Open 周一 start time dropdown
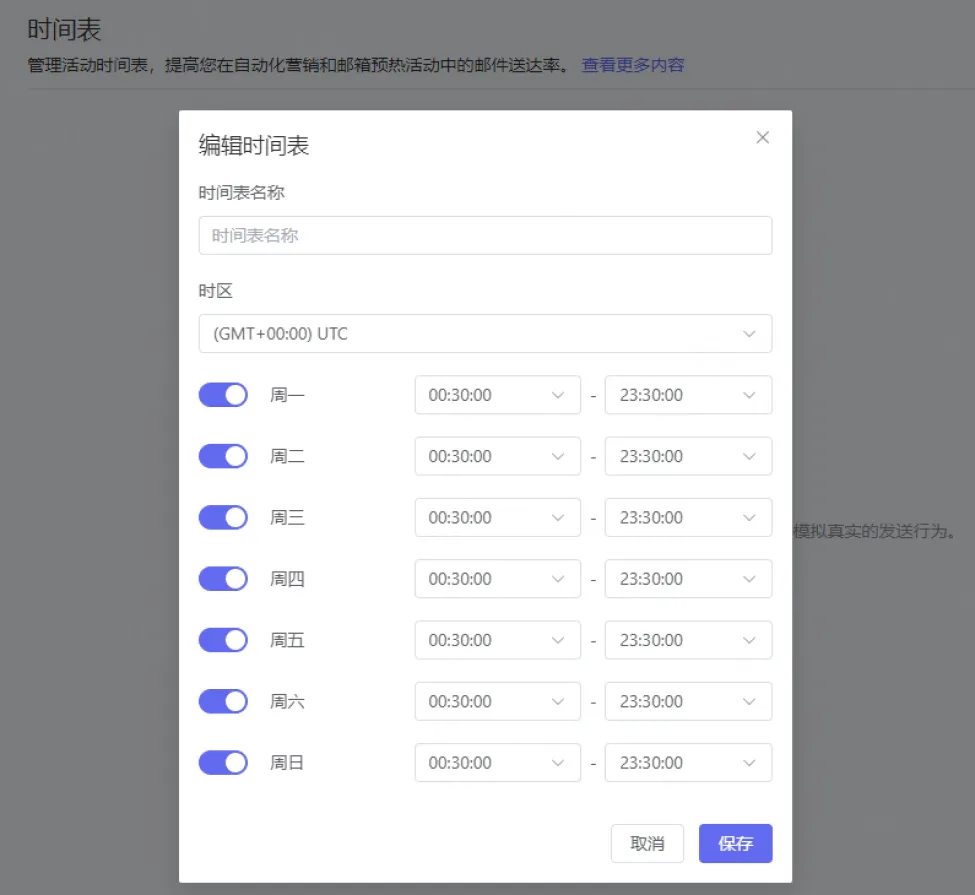This screenshot has width=975, height=895. coord(497,395)
